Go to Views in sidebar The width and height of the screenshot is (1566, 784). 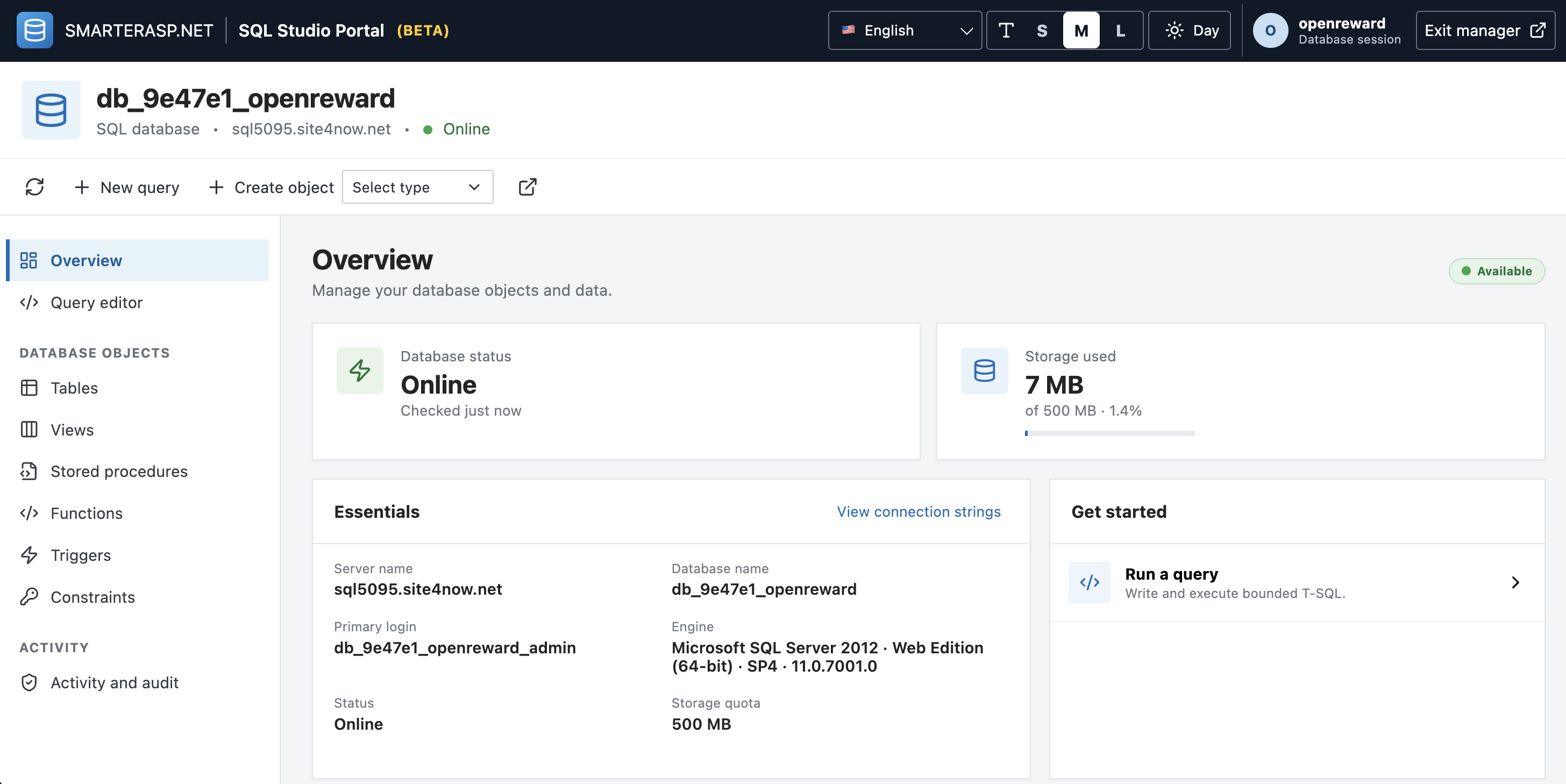point(137,430)
